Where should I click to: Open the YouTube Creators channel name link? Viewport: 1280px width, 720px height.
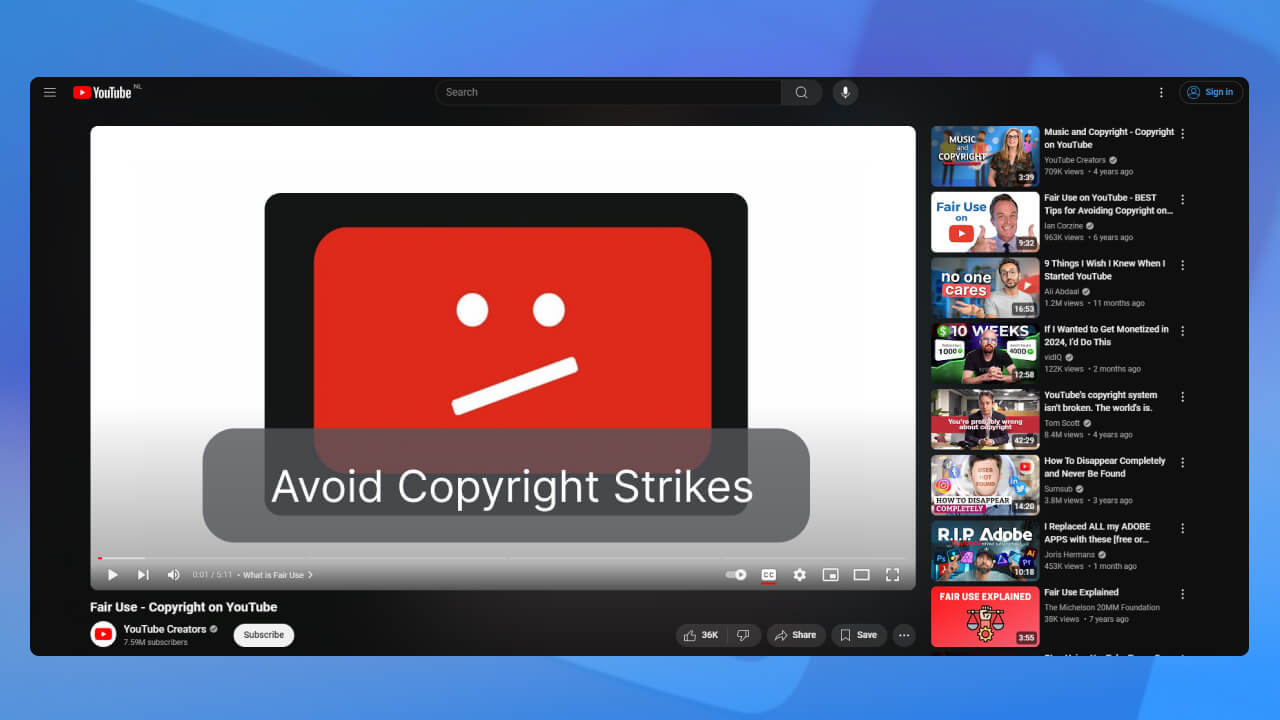[165, 629]
